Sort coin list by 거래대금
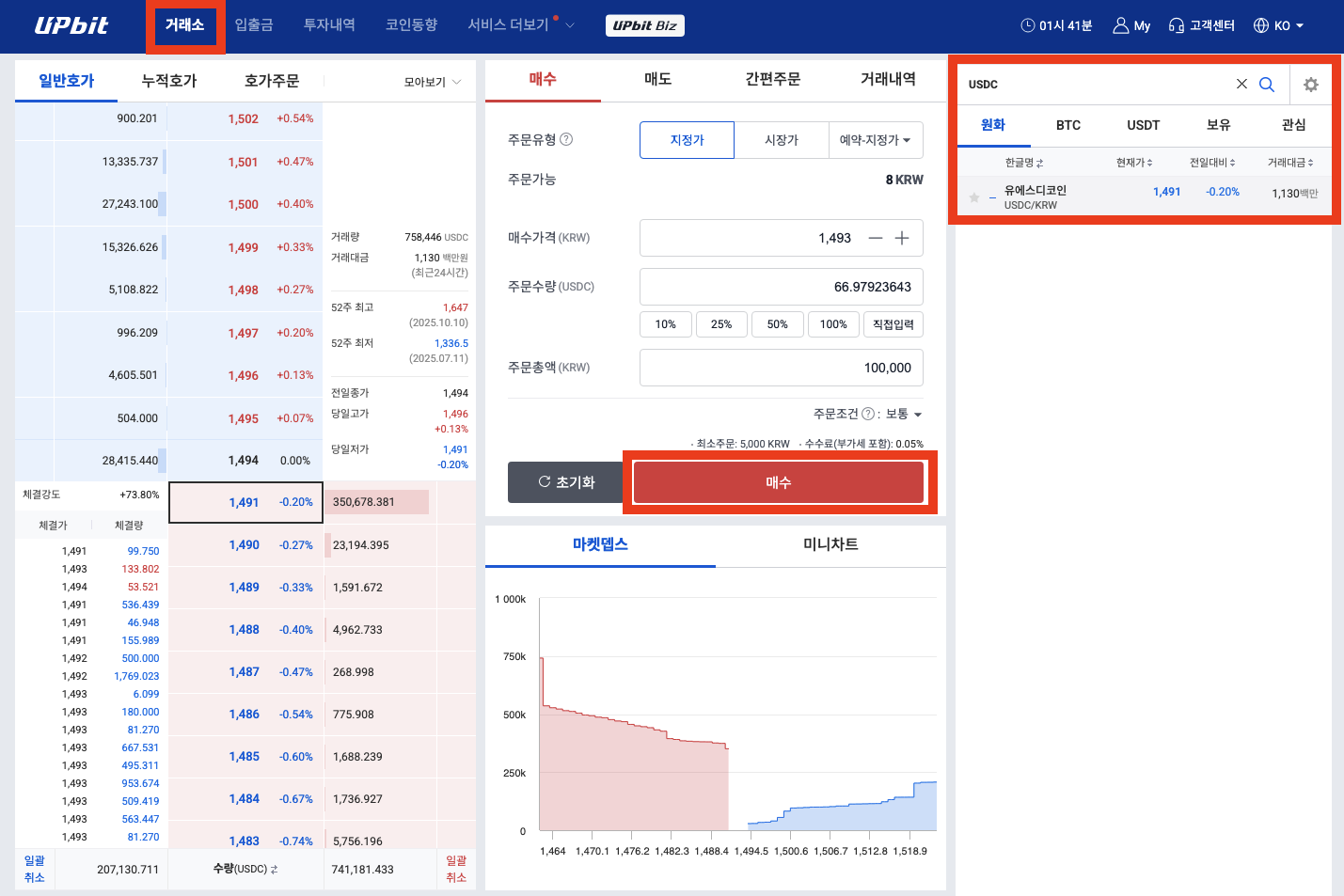1344x896 pixels. (1290, 163)
